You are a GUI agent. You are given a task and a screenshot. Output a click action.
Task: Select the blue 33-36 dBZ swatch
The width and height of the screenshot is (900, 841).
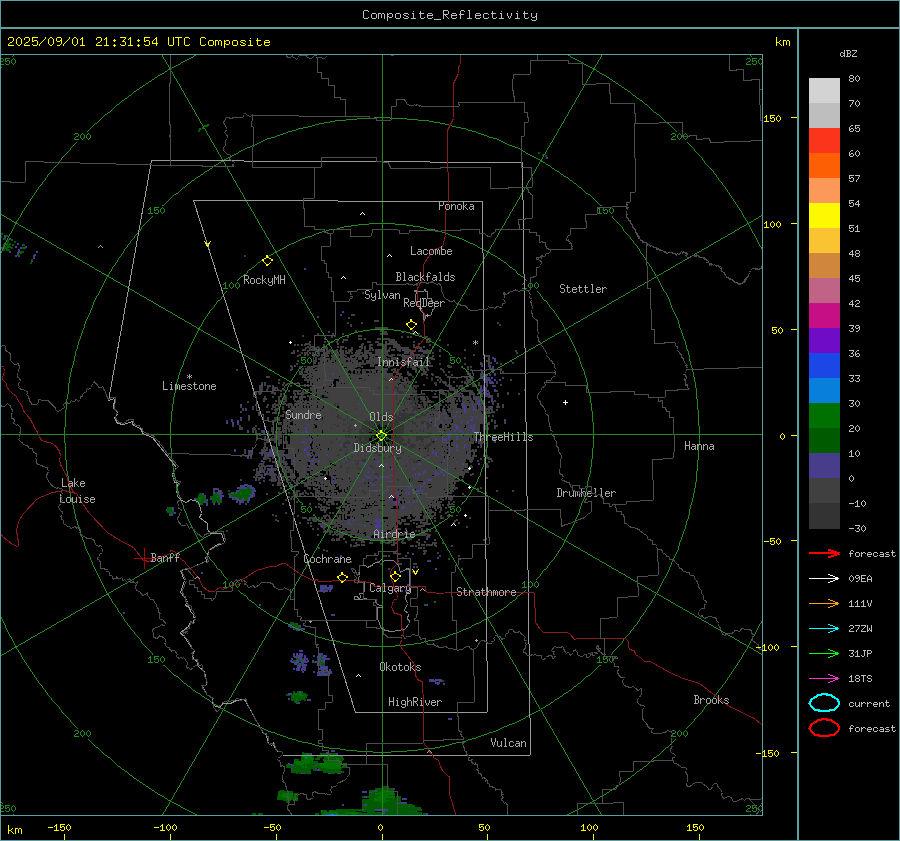tap(824, 366)
